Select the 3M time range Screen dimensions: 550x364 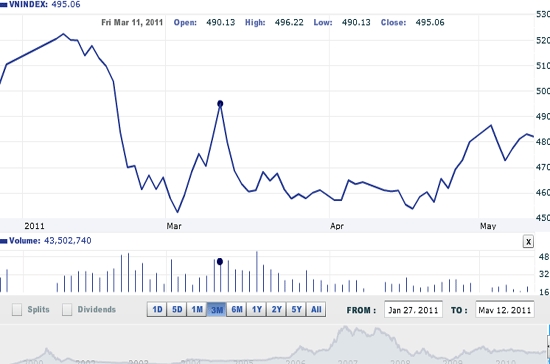point(217,309)
